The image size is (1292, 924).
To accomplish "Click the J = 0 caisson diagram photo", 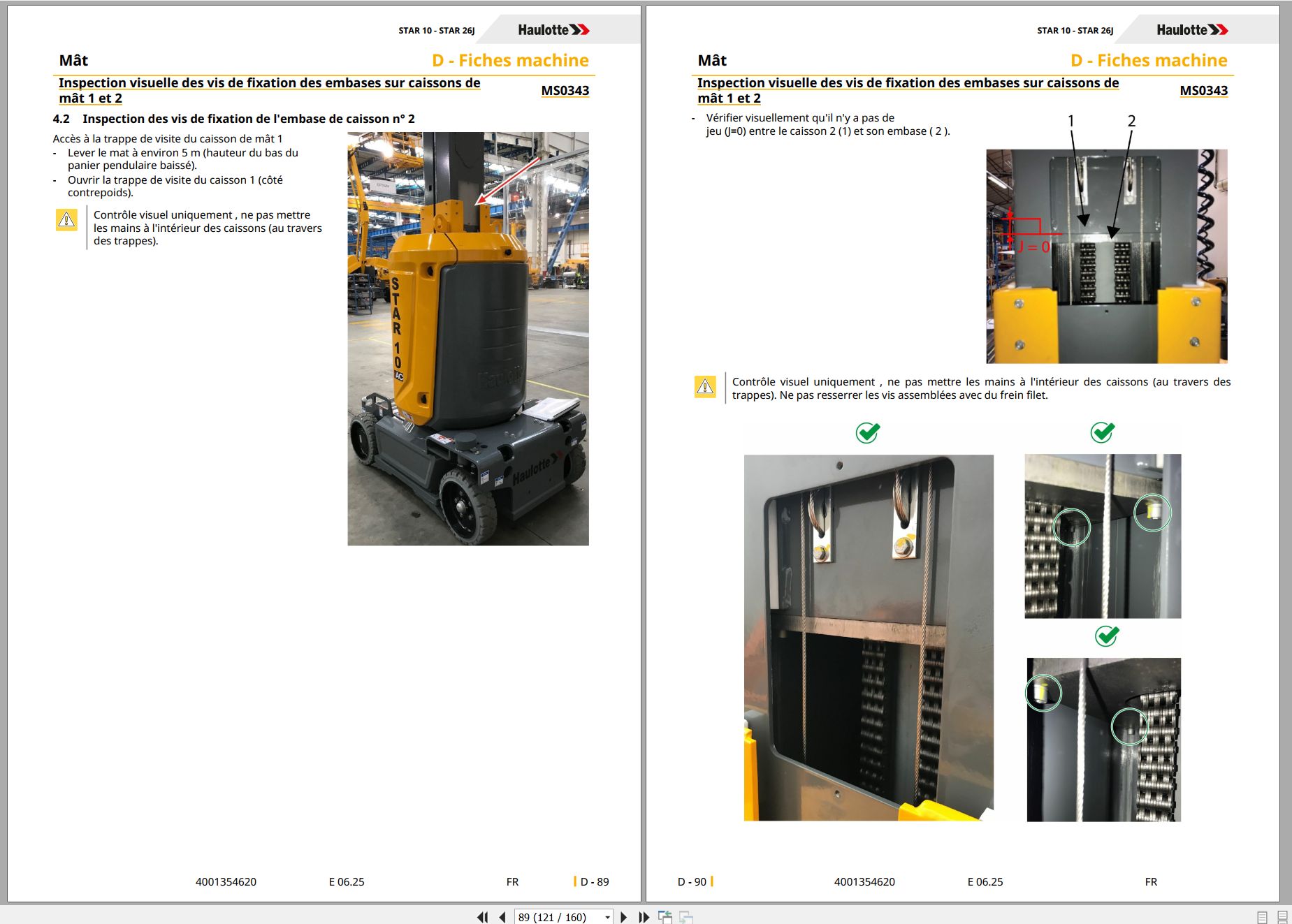I will pos(1106,256).
